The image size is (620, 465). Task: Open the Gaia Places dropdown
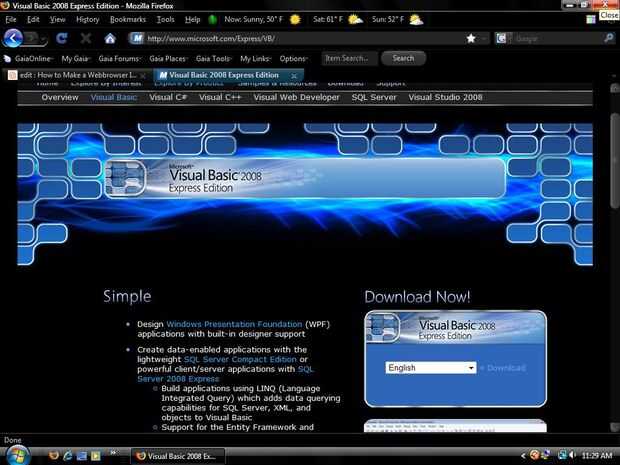[x=168, y=59]
